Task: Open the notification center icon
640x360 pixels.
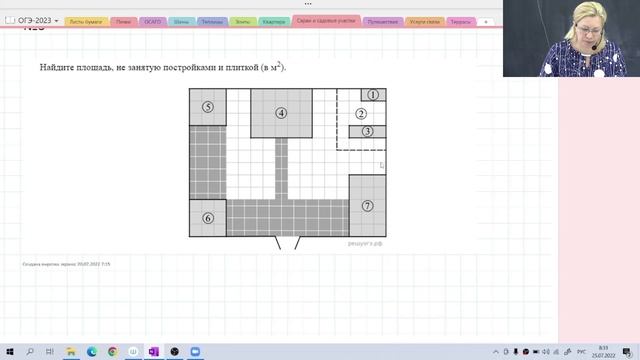Action: [627, 352]
